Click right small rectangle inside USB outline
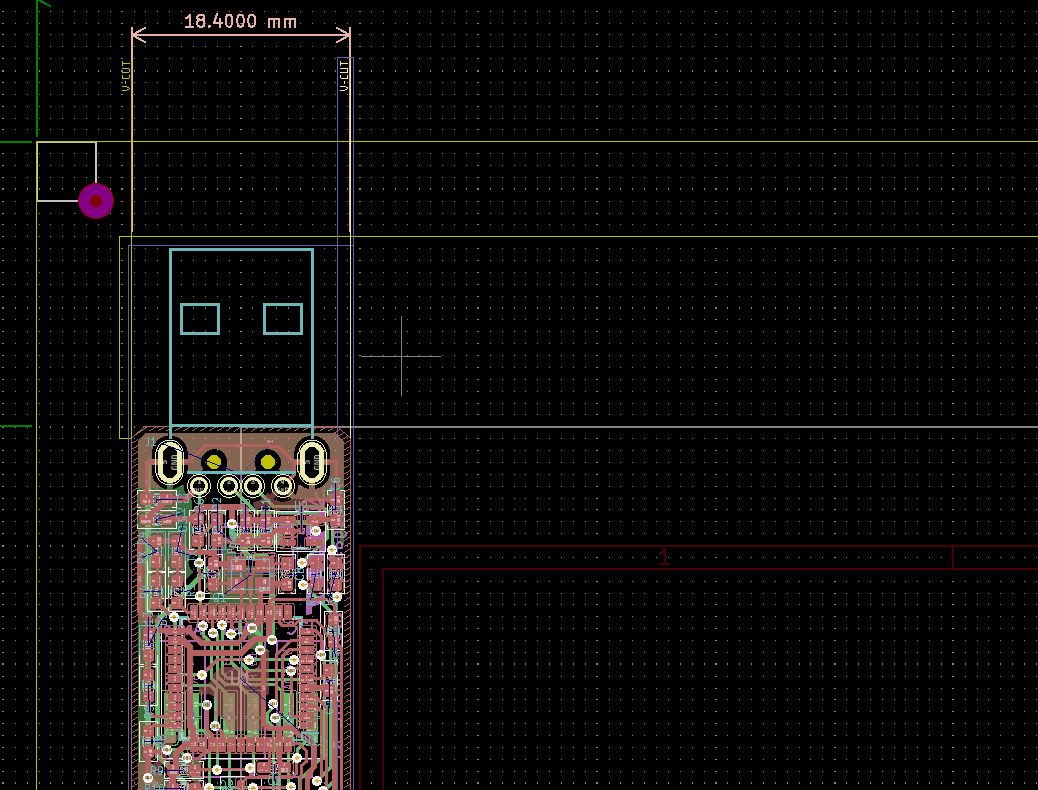Screen dimensions: 1038x790 [283, 319]
